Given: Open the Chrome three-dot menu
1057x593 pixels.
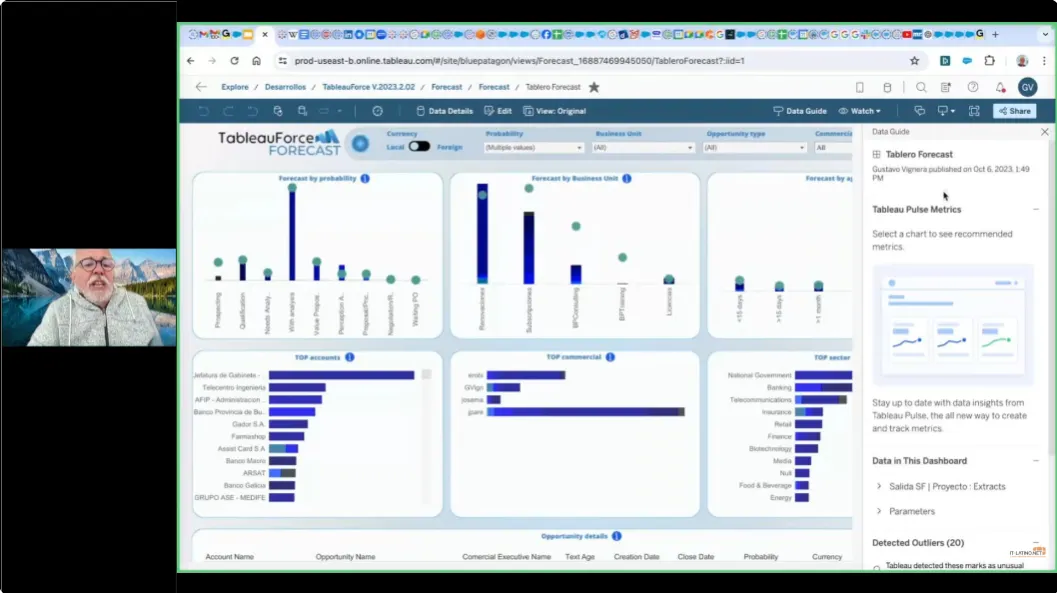Looking at the screenshot, I should click(1044, 61).
